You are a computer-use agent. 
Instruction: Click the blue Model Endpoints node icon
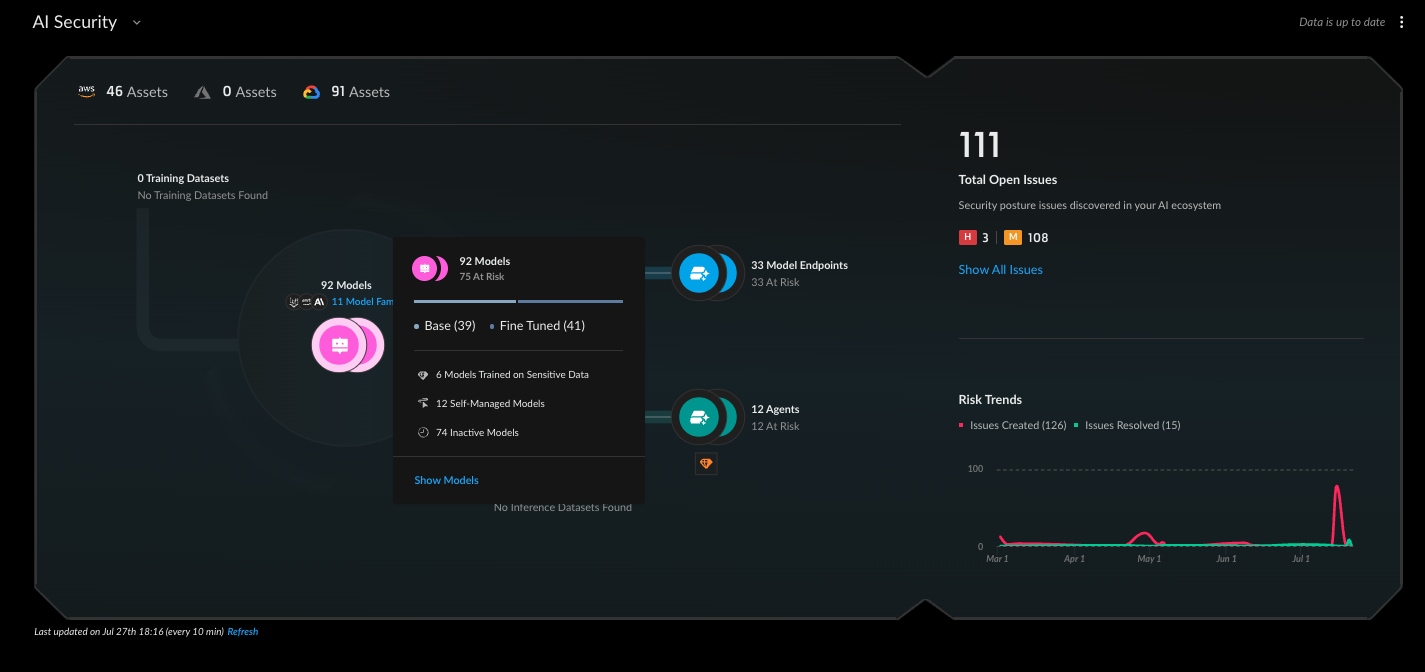click(699, 272)
